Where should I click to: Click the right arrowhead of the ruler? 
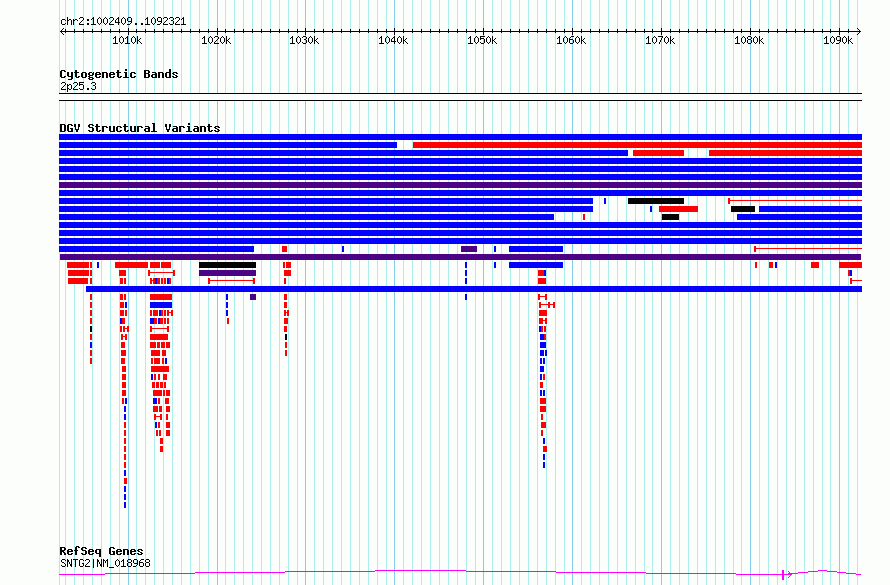tap(859, 31)
